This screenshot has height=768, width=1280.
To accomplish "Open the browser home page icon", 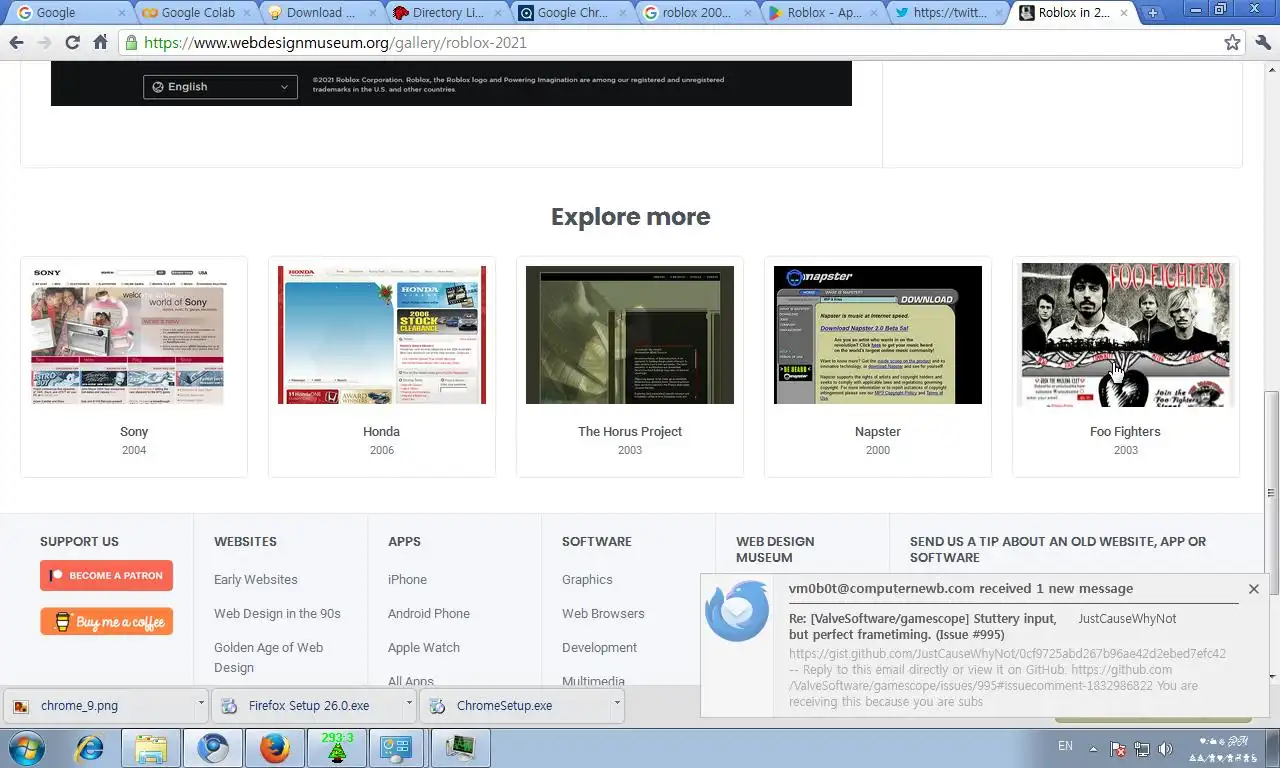I will click(100, 43).
